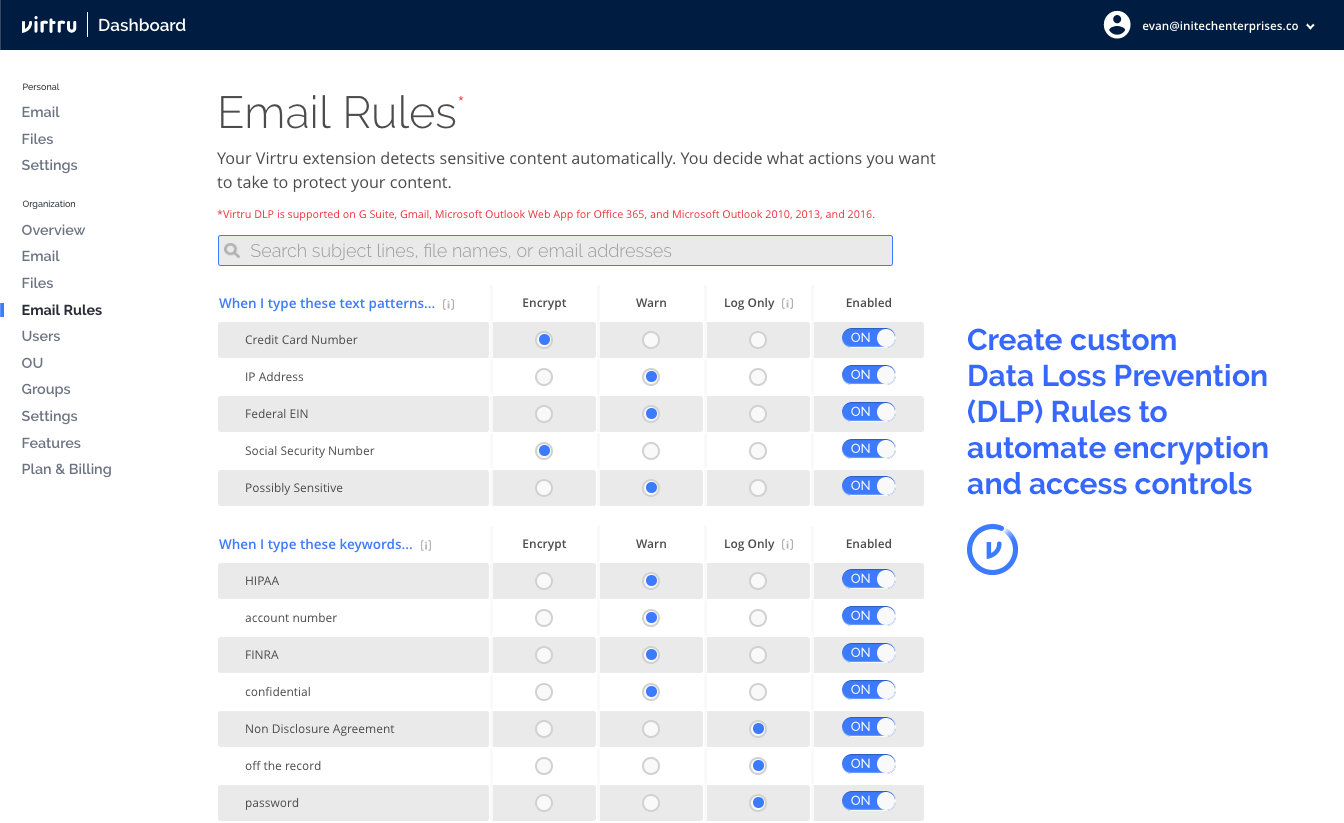This screenshot has width=1344, height=823.
Task: Click the Virtru logo in header
Action: 49,25
